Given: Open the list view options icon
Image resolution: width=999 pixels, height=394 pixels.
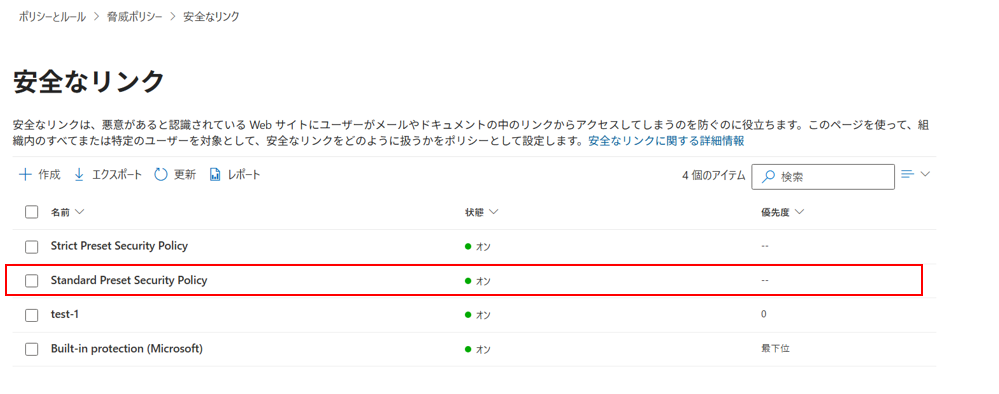Looking at the screenshot, I should [908, 173].
